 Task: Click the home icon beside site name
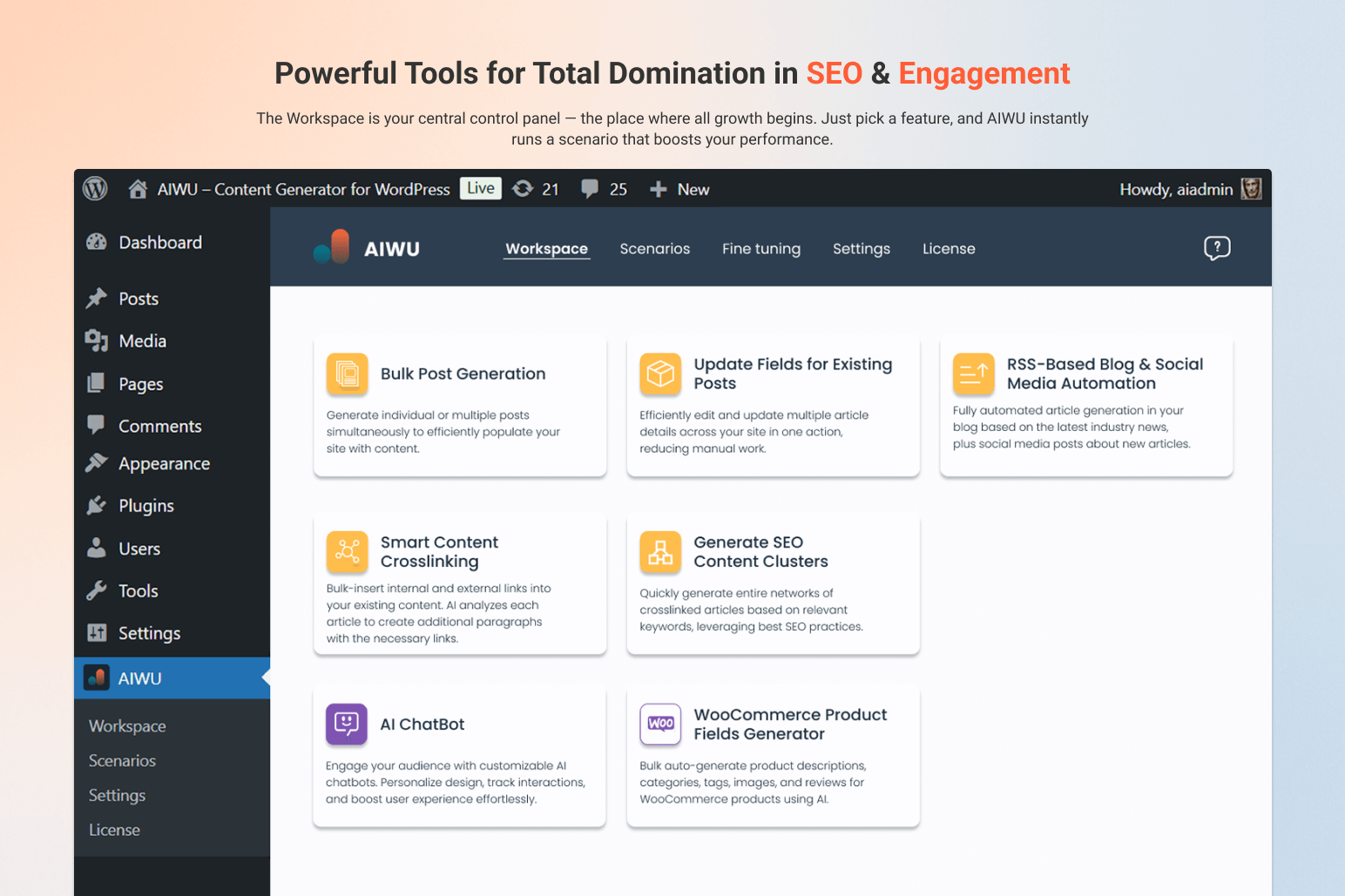pos(138,189)
